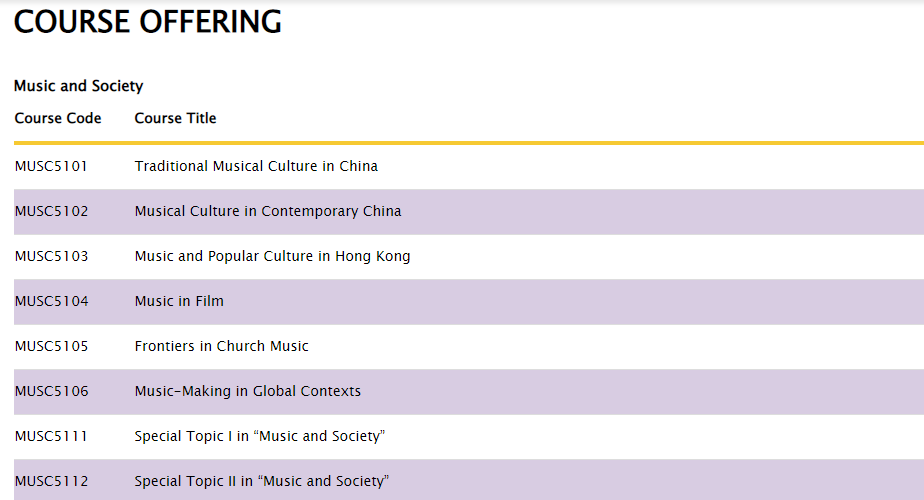Select the Music and Society section title
Image resolution: width=924 pixels, height=500 pixels.
click(x=78, y=86)
